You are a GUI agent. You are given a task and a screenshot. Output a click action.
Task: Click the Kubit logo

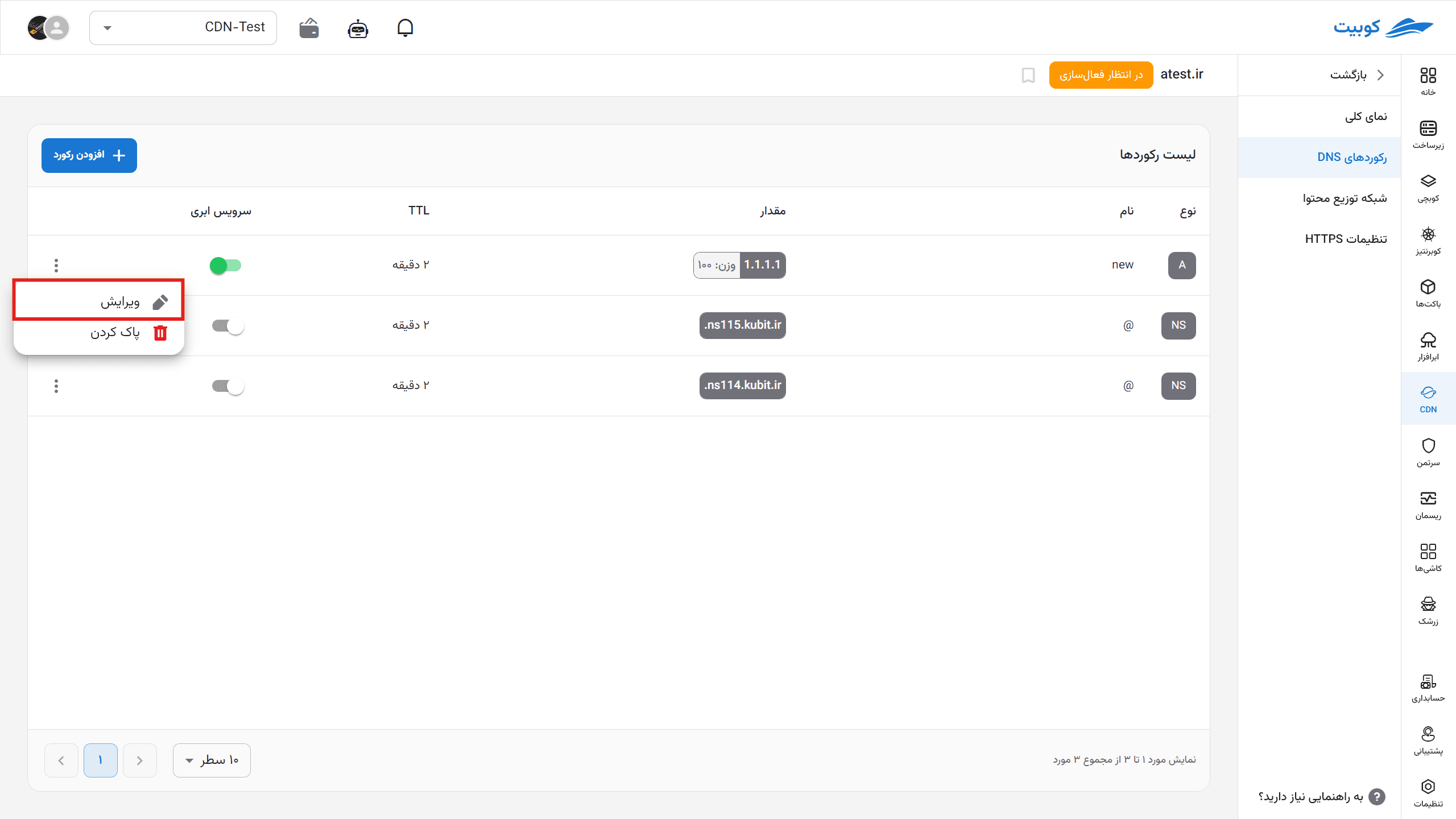click(1383, 27)
